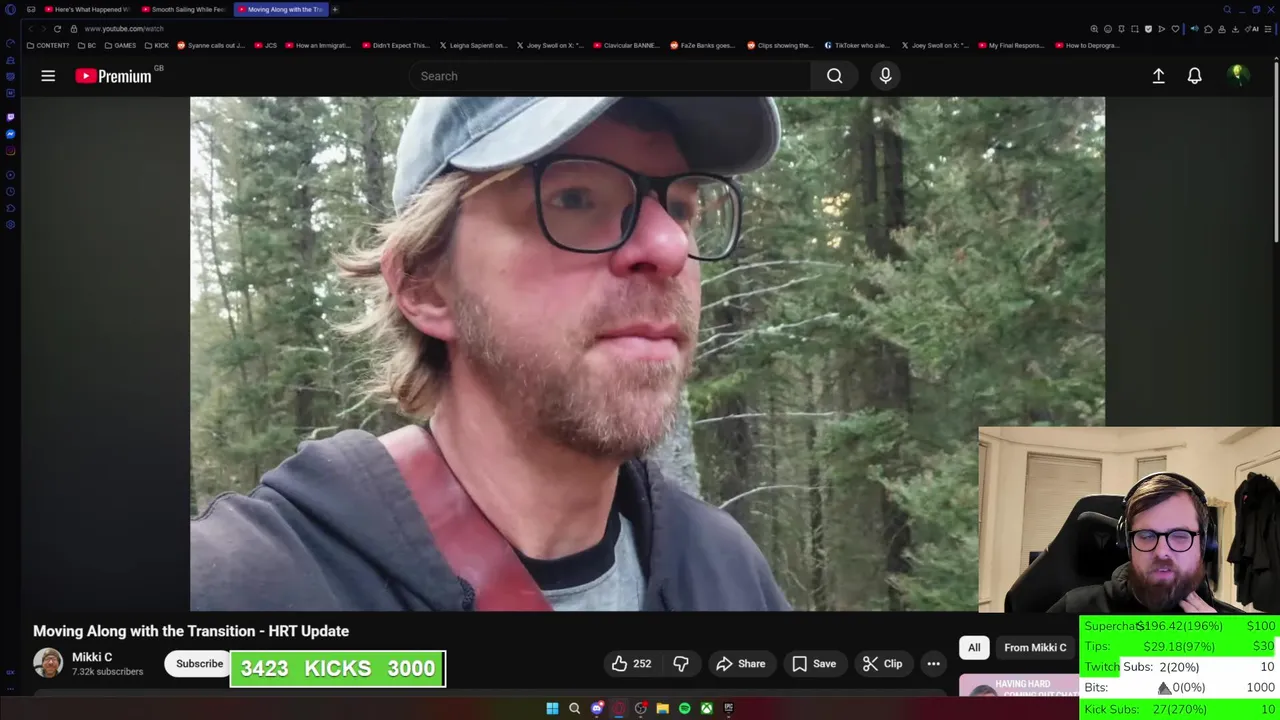The height and width of the screenshot is (720, 1280).
Task: Toggle the toolbar shield ad-blocker icon
Action: click(x=1148, y=29)
